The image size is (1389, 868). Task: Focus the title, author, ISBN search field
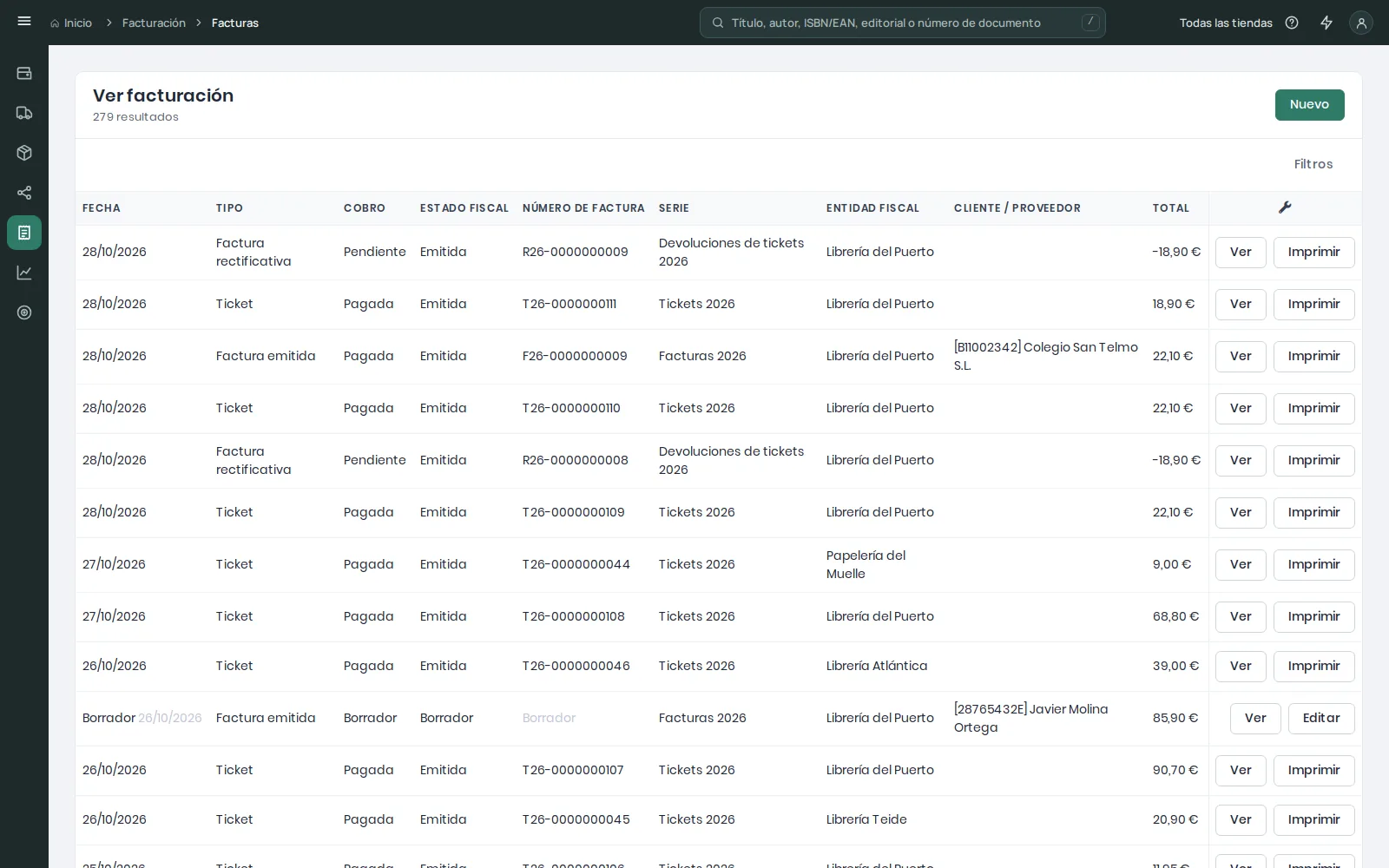pos(903,23)
